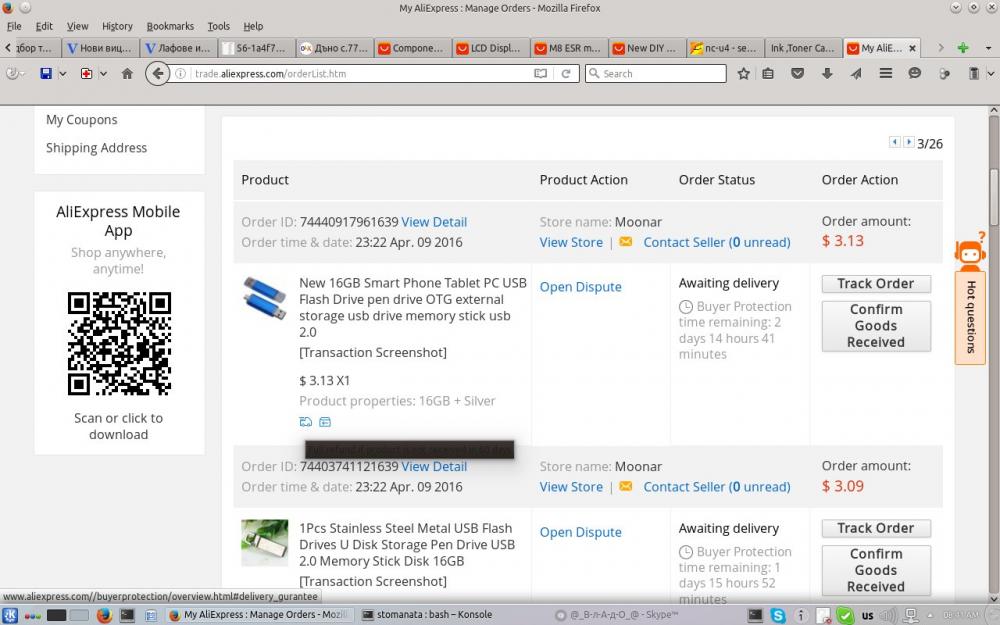Expand the toolbar overflow arrow at far right
Image resolution: width=1000 pixels, height=625 pixels.
pos(990,73)
